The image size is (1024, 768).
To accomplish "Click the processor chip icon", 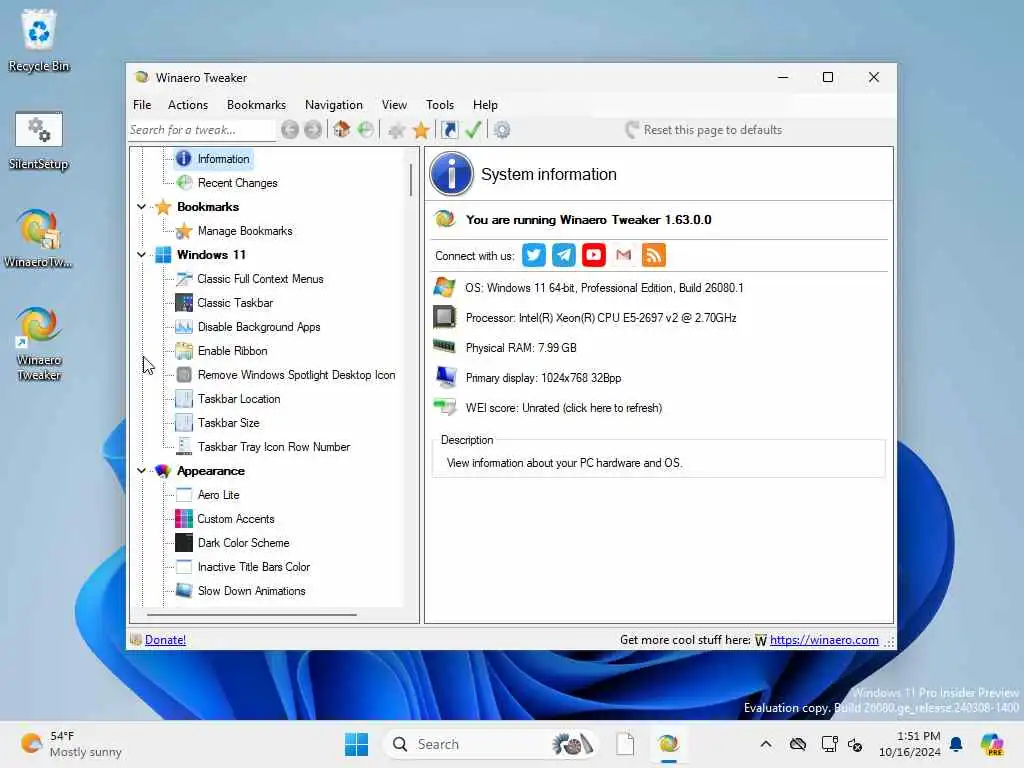I will pos(445,317).
